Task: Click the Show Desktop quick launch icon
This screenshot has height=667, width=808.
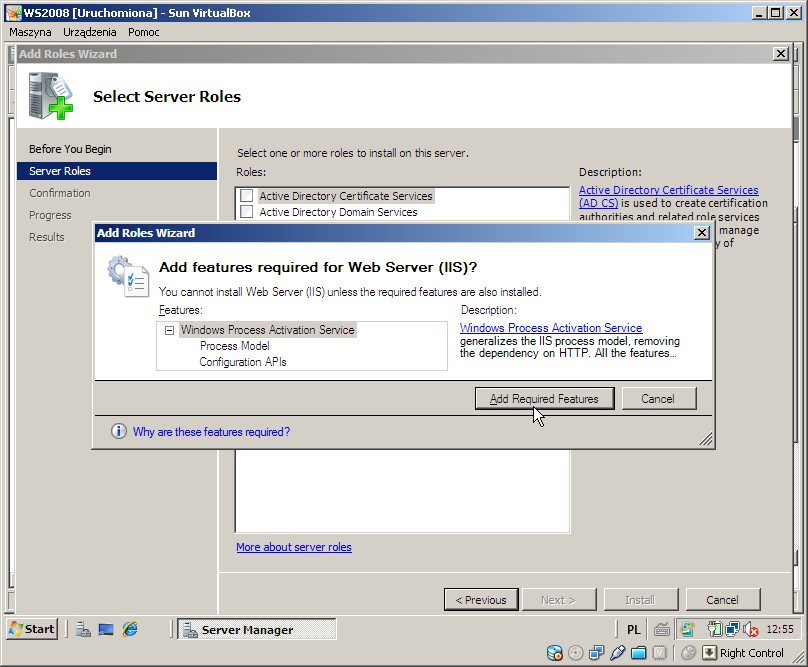Action: tap(106, 629)
